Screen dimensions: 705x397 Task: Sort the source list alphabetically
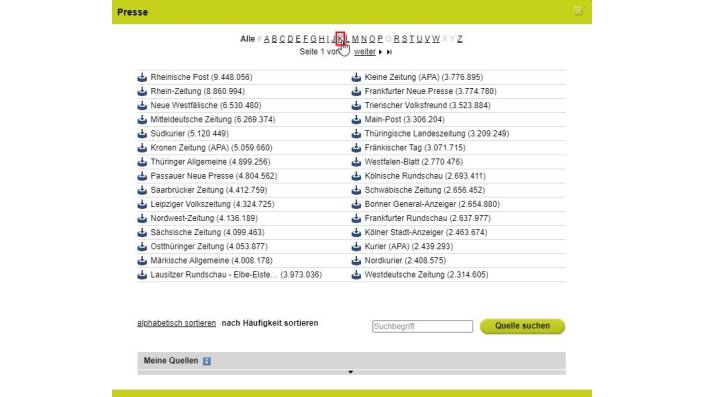[x=176, y=323]
